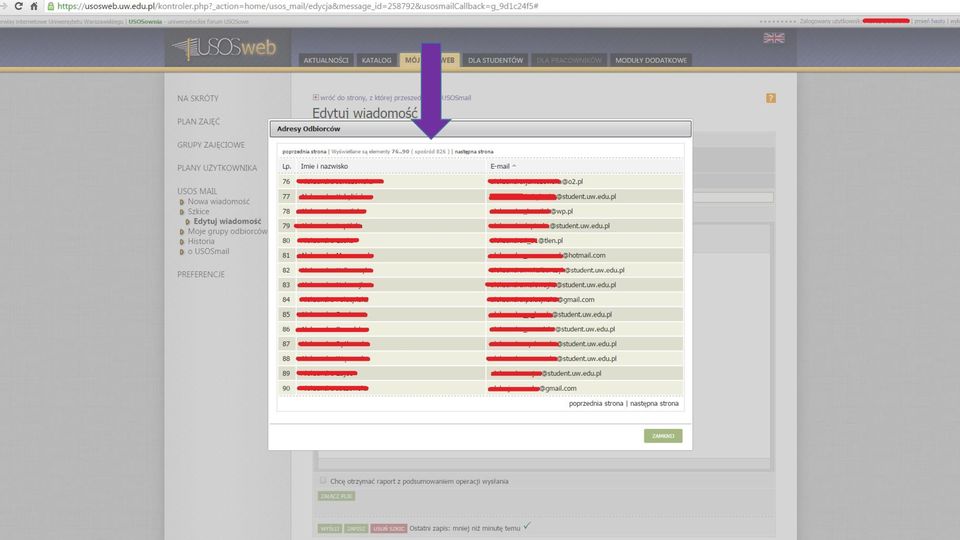Open the DLA STUDENTÓW tab

tap(495, 60)
